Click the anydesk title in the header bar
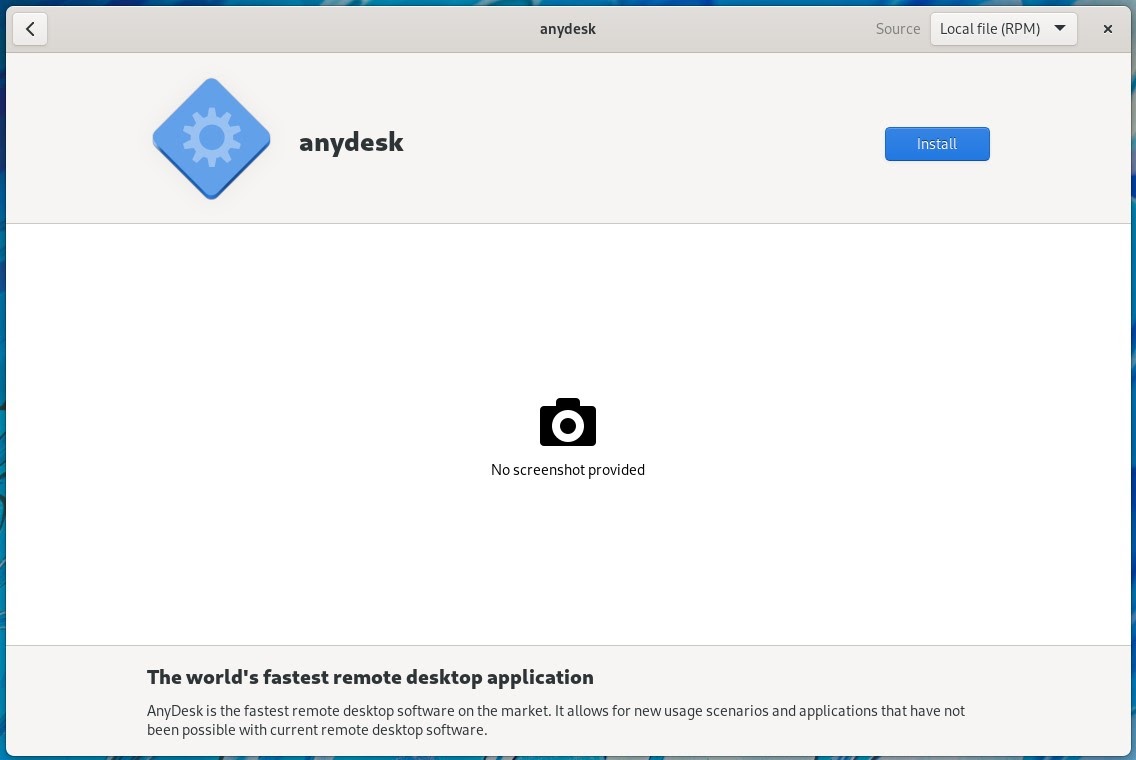 [567, 29]
